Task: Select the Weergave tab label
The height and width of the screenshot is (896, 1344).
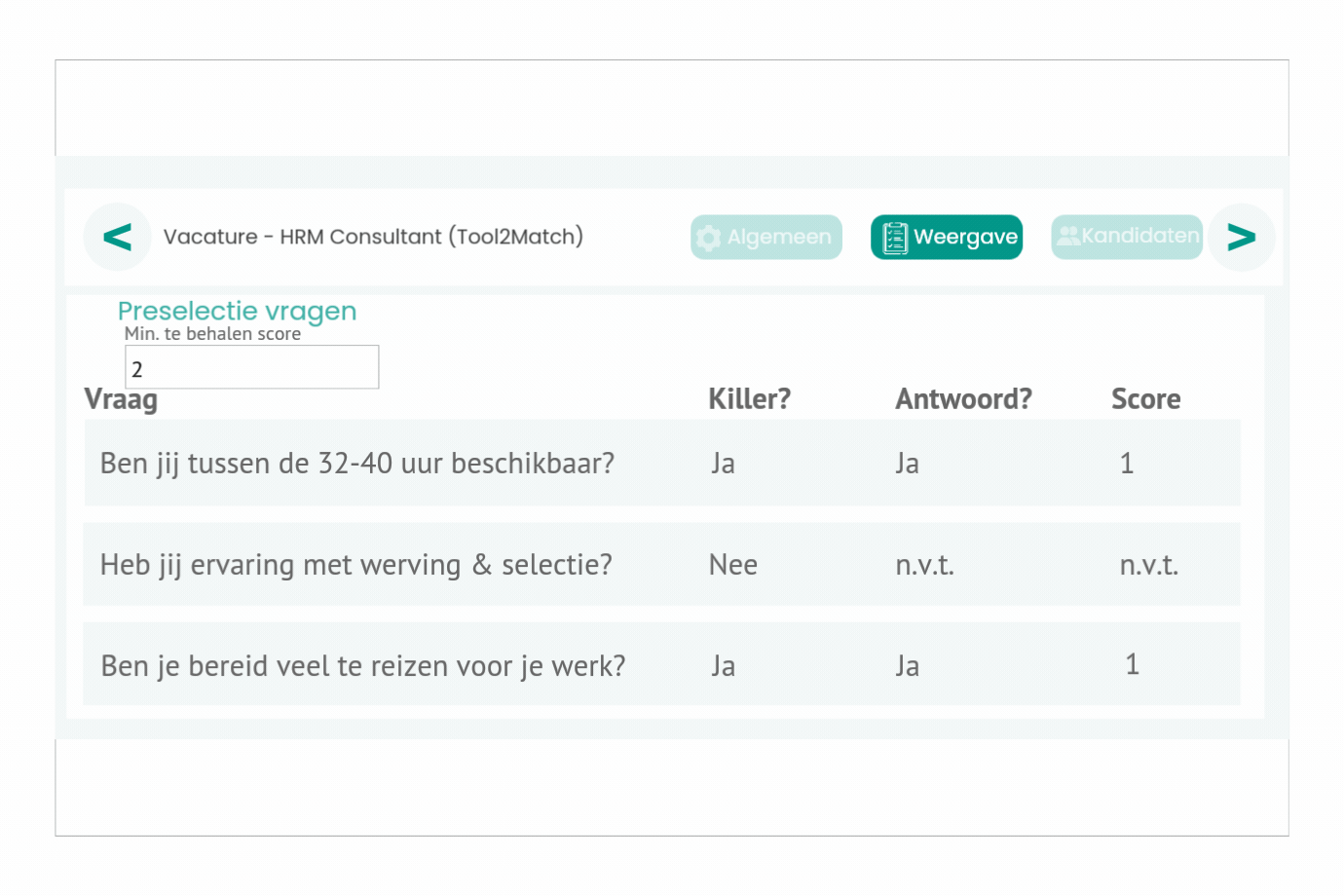Action: [x=965, y=238]
